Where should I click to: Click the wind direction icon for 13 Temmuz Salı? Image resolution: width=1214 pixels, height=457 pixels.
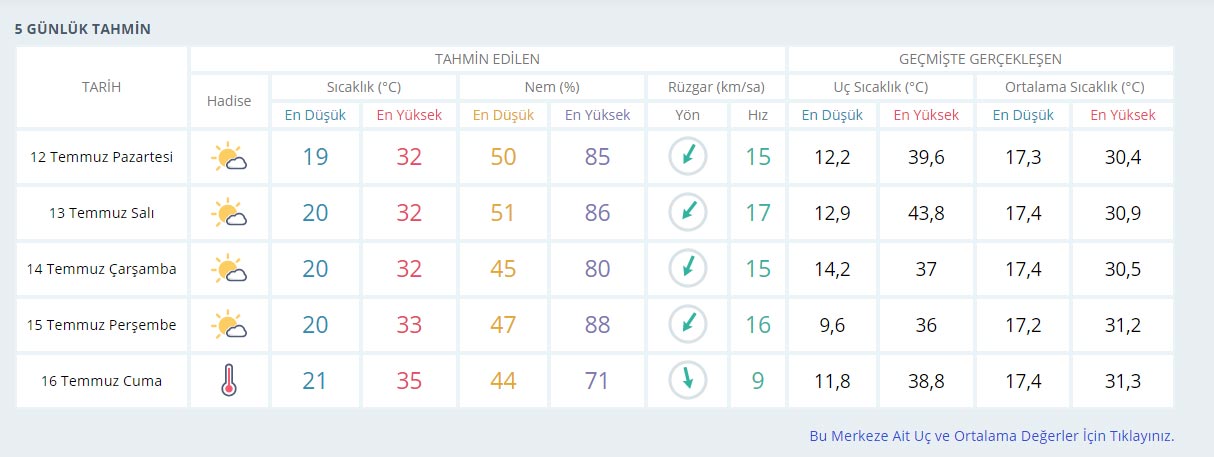tap(688, 213)
